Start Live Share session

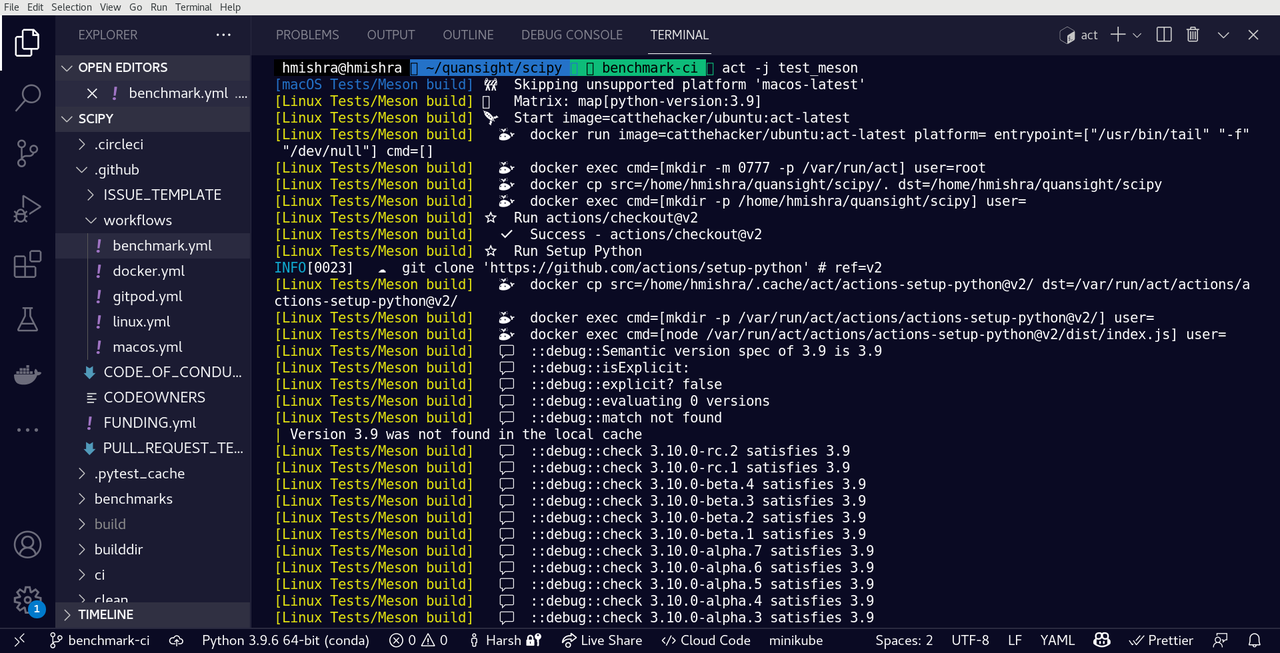pos(602,640)
